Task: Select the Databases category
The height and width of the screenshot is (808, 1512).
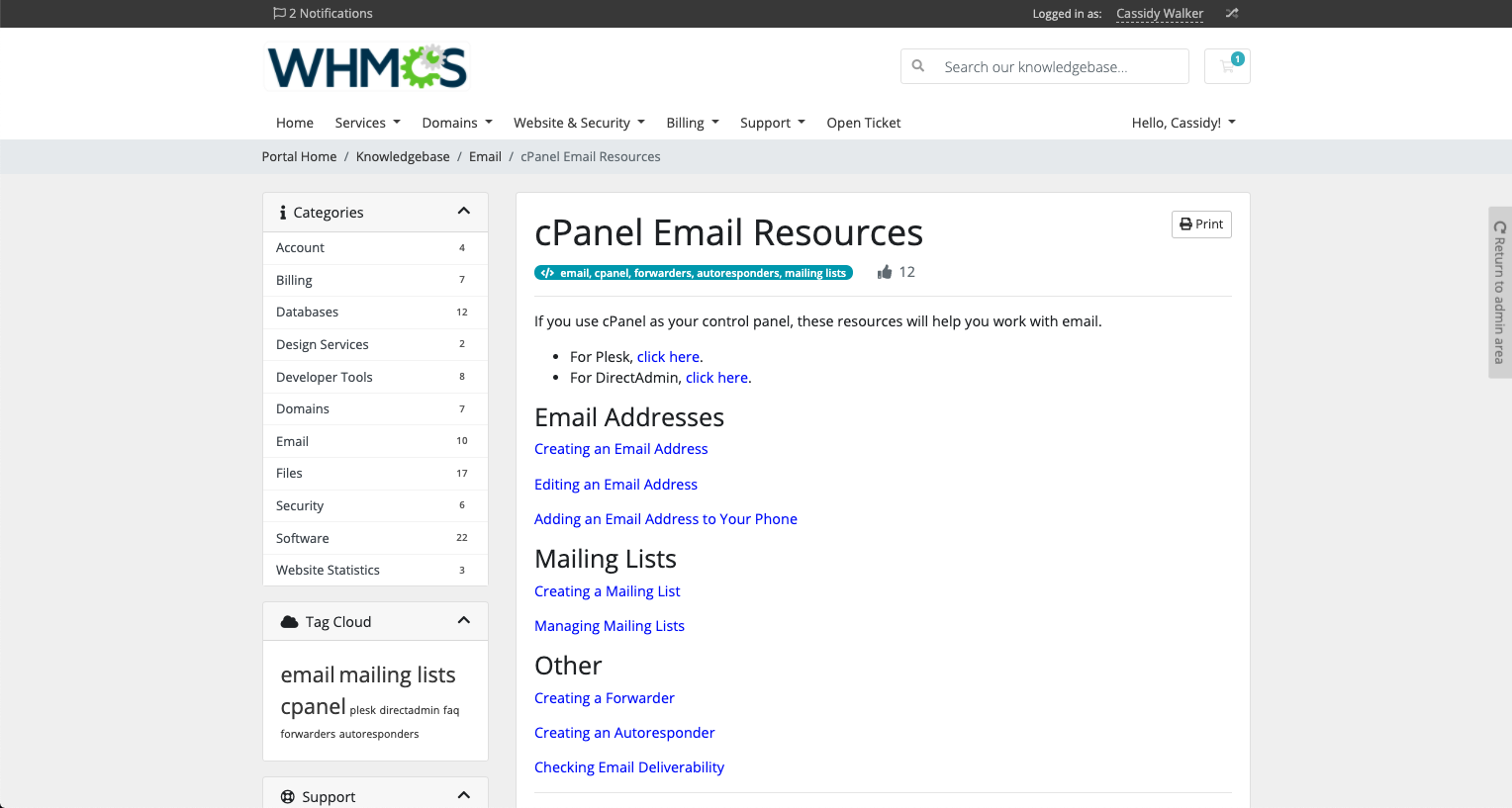Action: (375, 313)
